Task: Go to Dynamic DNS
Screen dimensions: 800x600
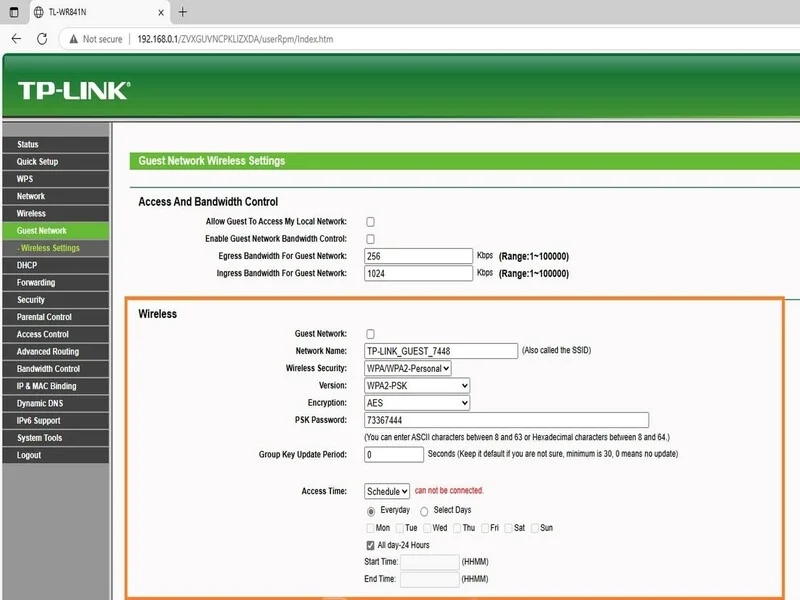Action: pos(56,404)
